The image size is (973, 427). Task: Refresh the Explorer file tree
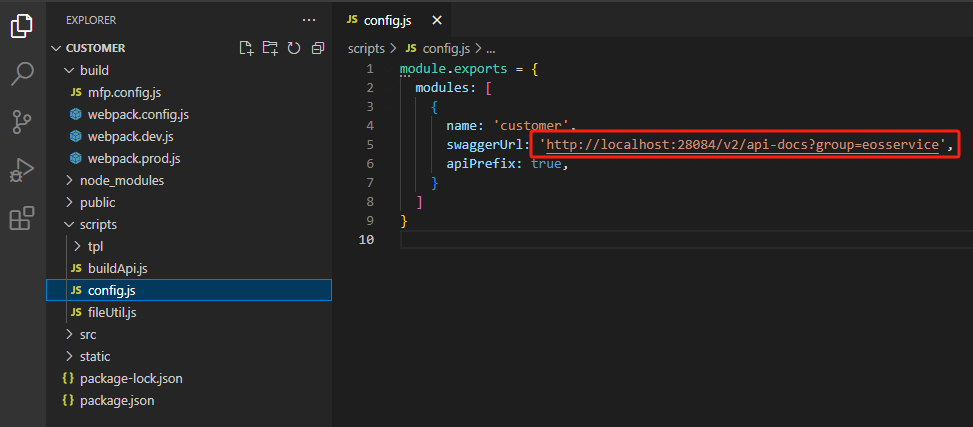click(x=294, y=48)
